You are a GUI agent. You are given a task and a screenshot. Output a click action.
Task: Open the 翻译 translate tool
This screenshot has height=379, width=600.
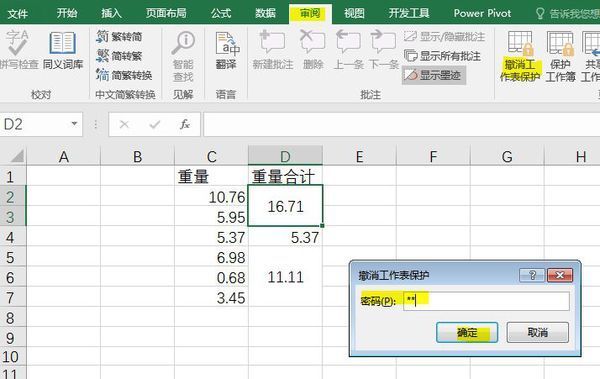226,51
